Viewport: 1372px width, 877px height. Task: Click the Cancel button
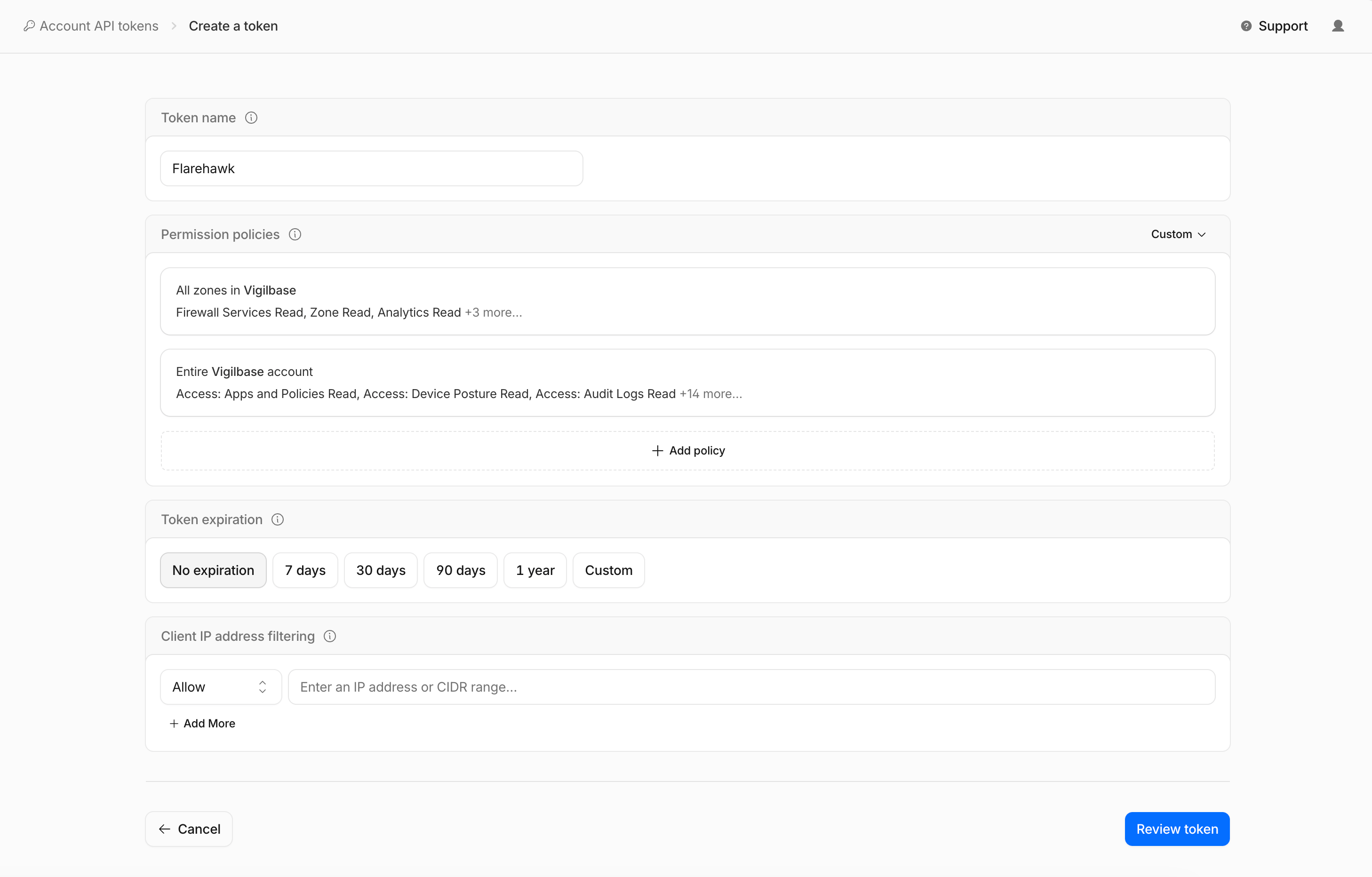[x=189, y=829]
